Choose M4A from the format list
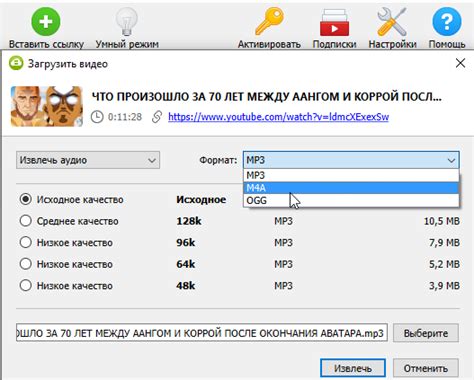This screenshot has height=380, width=474. 351,188
